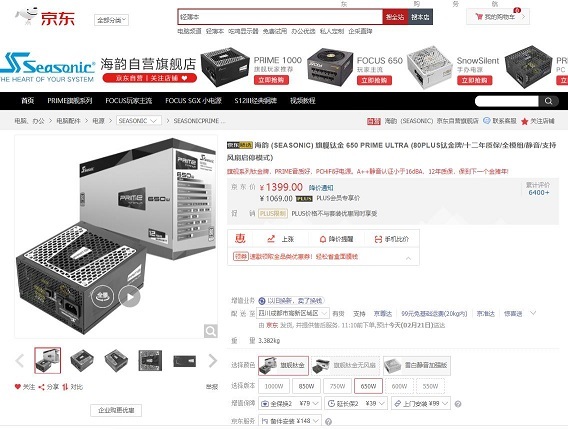Click the heart icon to follow product

click(x=17, y=387)
